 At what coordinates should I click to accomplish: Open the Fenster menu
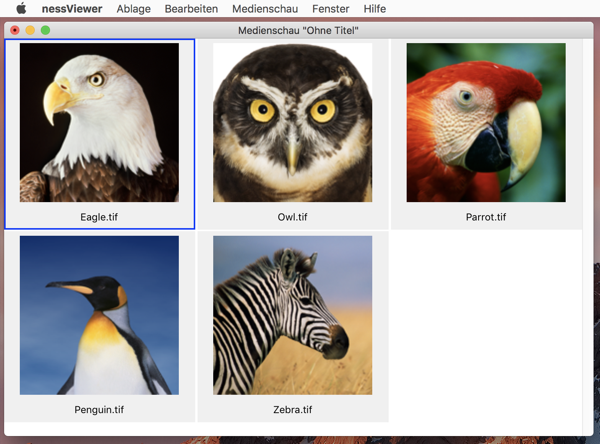(x=331, y=9)
